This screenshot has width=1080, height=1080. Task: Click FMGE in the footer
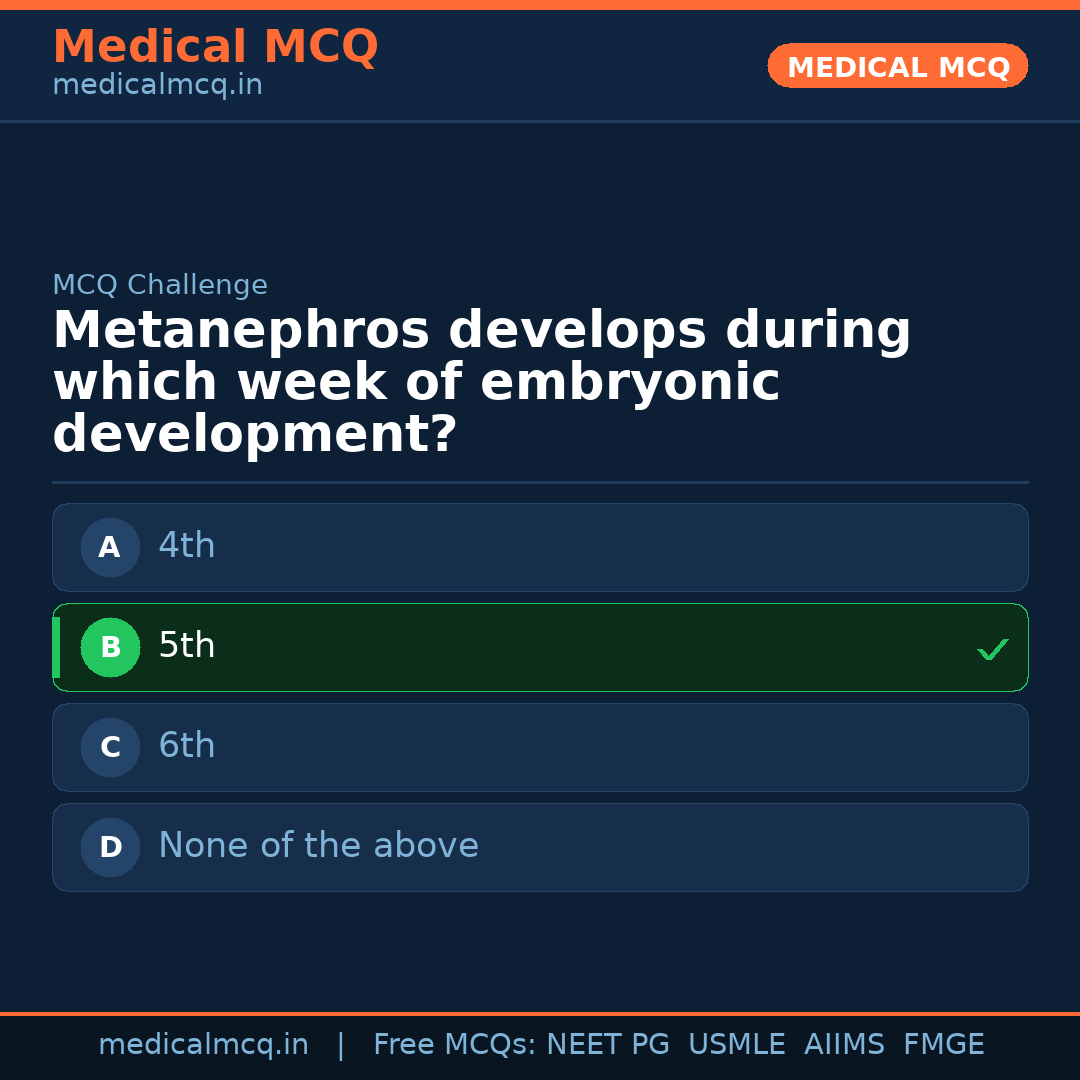tap(943, 1045)
